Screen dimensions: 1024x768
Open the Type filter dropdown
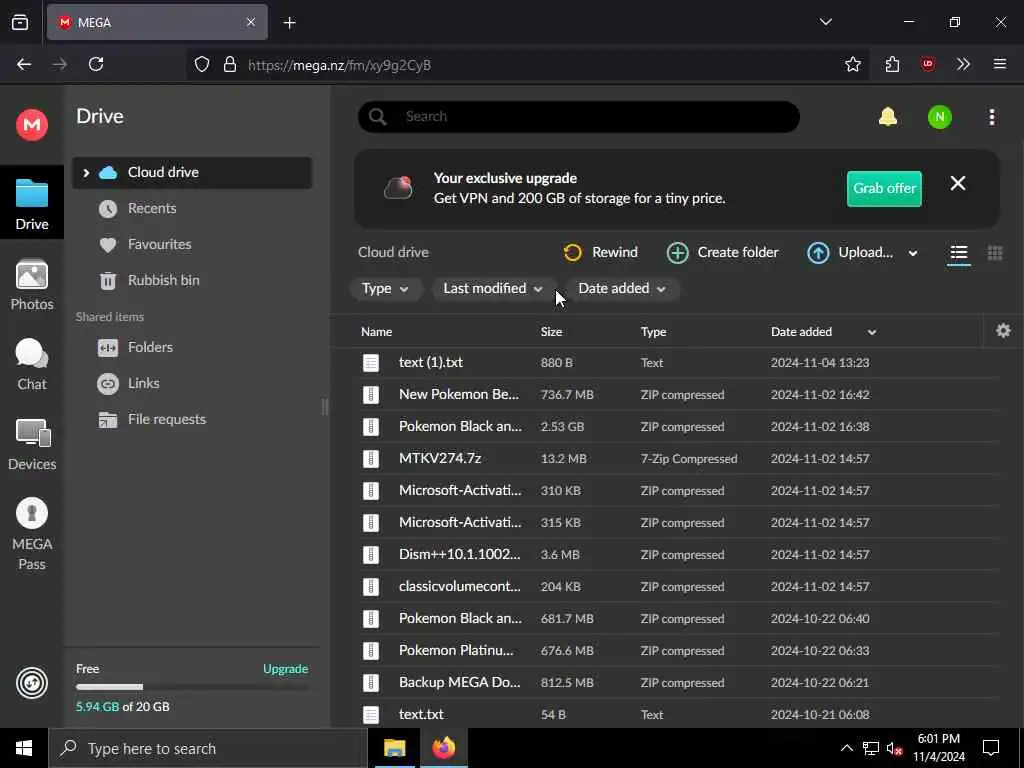[x=385, y=289]
